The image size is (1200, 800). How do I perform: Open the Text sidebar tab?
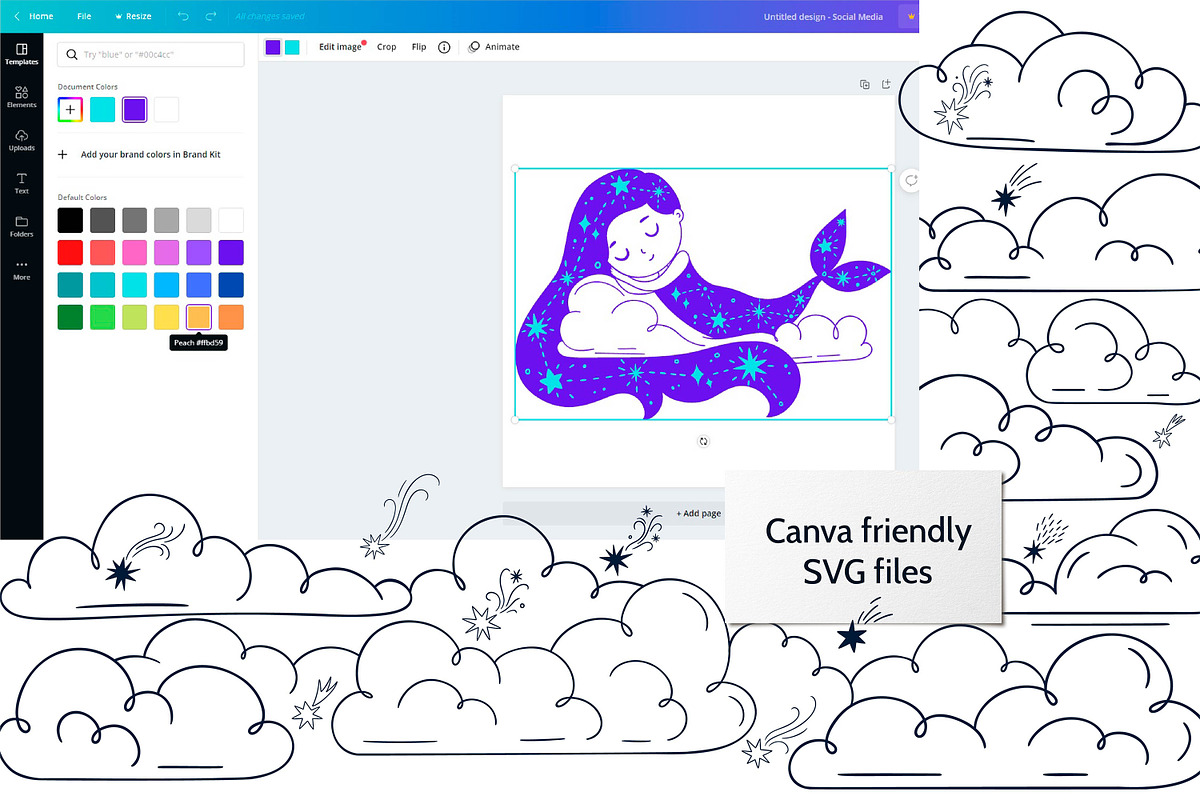pyautogui.click(x=21, y=183)
